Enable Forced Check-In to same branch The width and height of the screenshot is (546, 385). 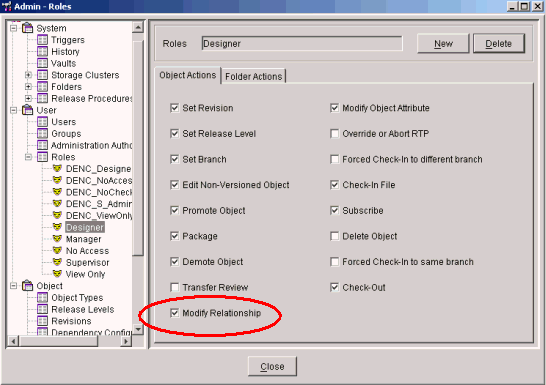[334, 262]
